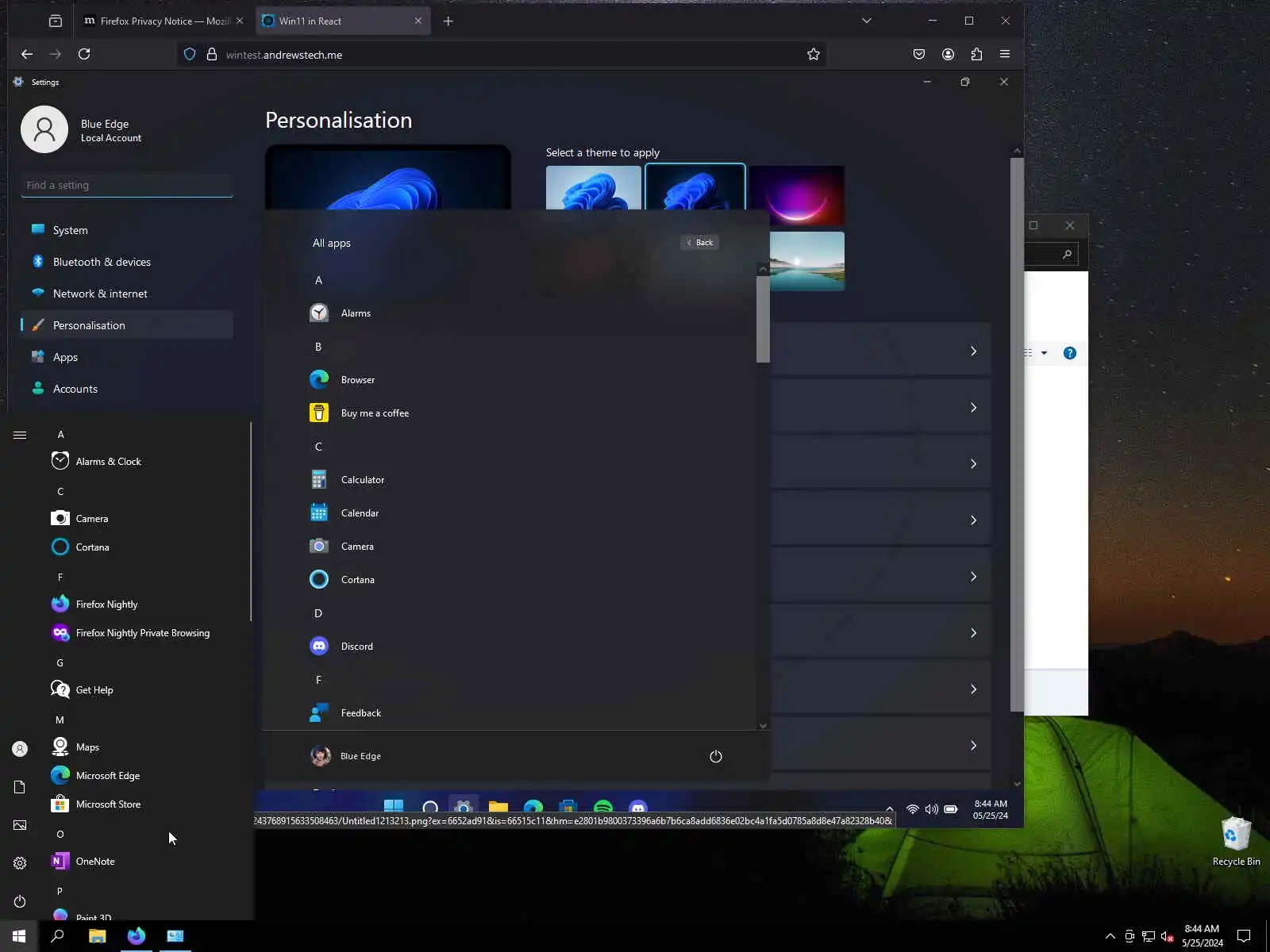Click Back in the All apps panel
The image size is (1270, 952).
click(x=700, y=243)
